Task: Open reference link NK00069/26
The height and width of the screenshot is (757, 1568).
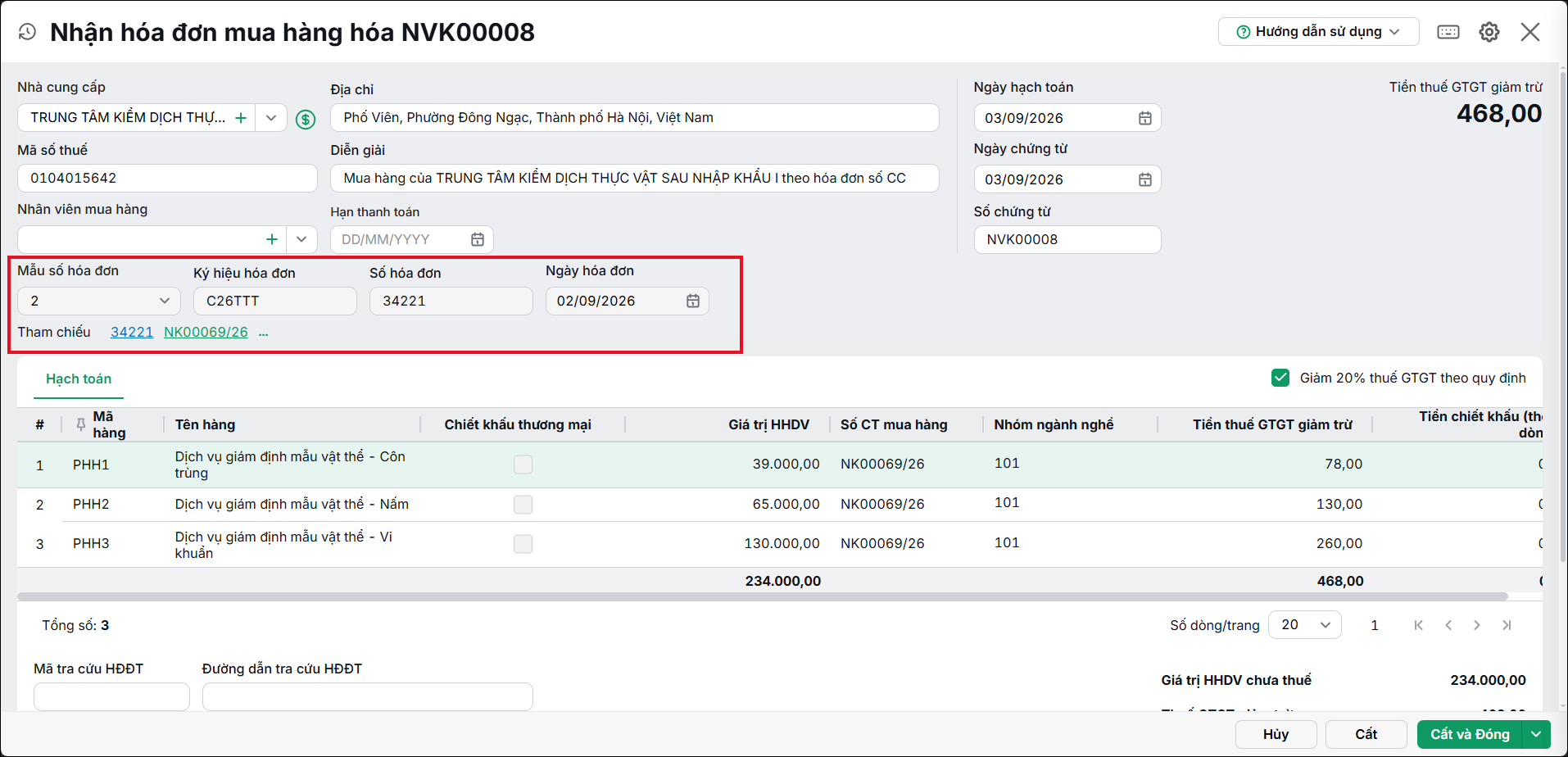Action: (206, 332)
